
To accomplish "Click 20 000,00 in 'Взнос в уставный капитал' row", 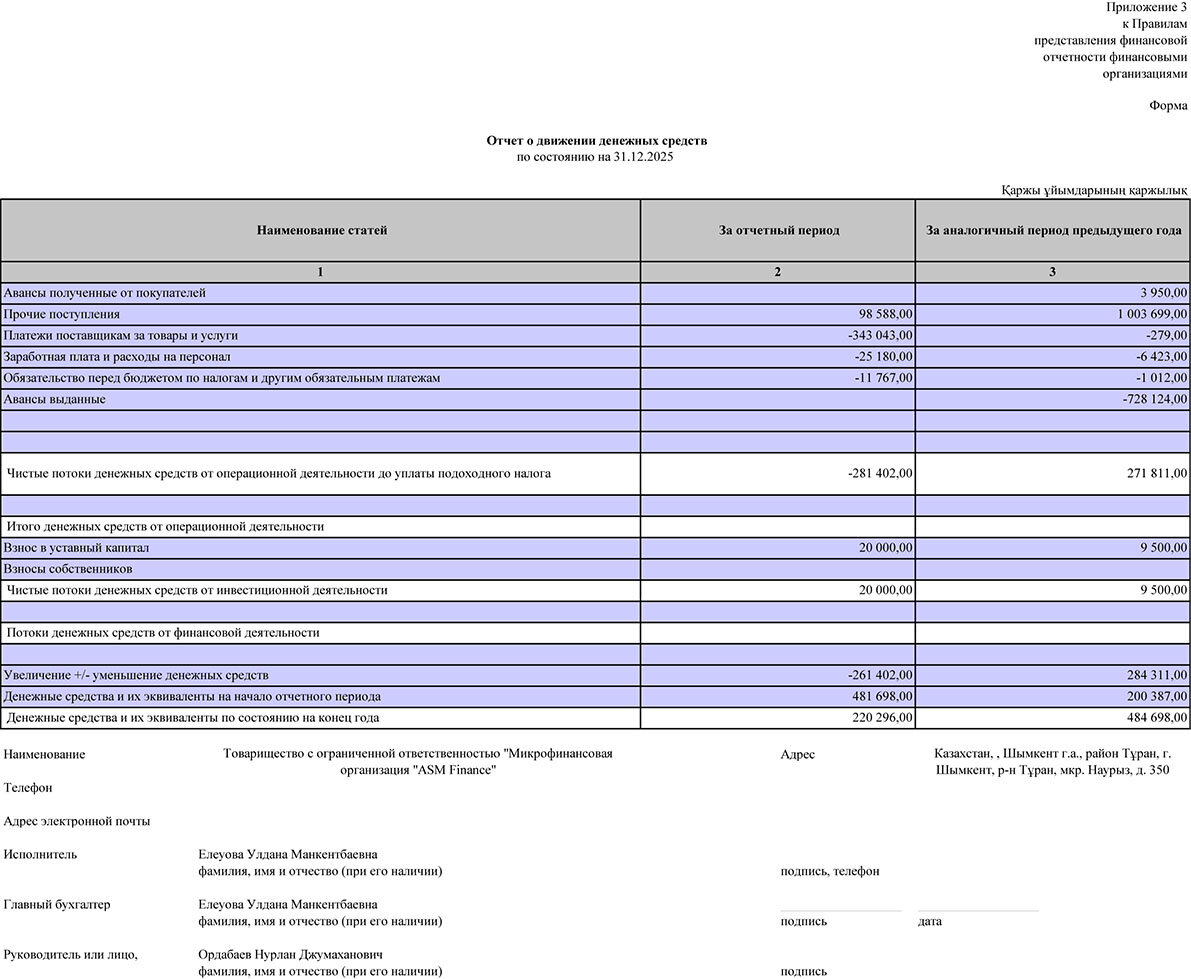I will pos(886,548).
